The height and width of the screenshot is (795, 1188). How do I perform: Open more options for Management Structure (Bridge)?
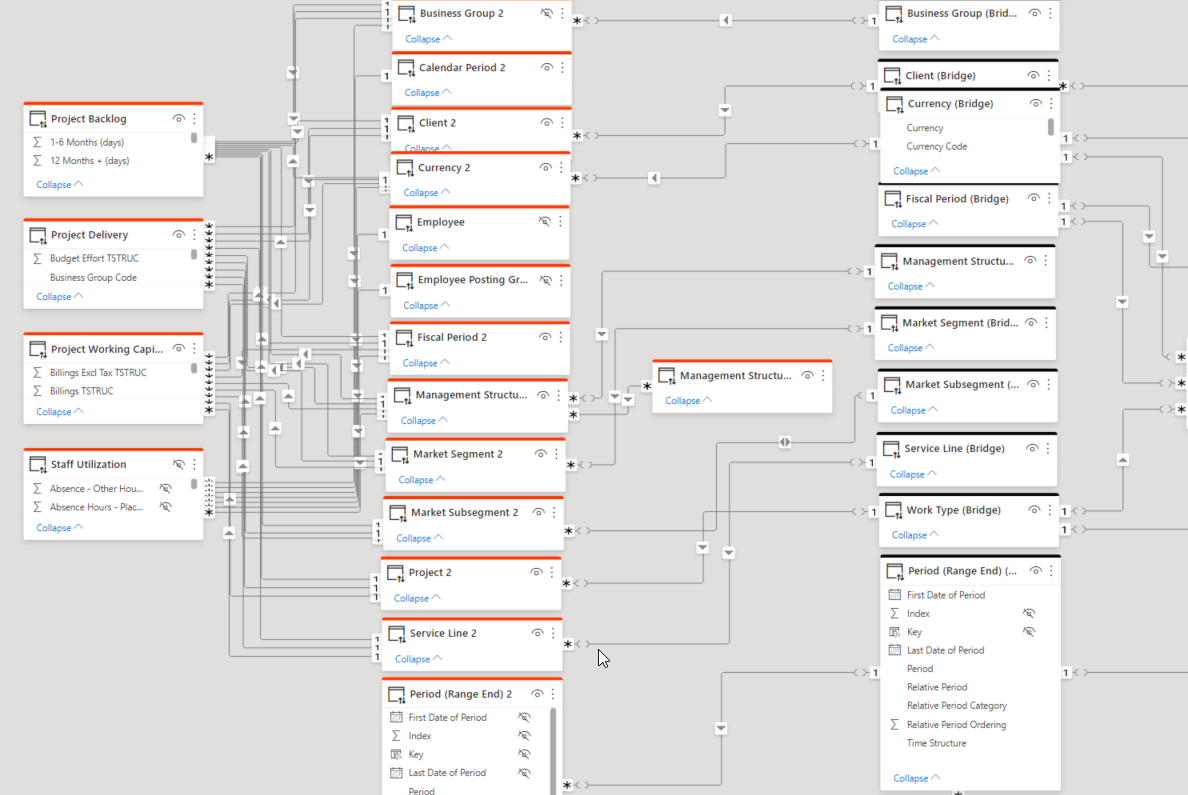coord(1046,261)
